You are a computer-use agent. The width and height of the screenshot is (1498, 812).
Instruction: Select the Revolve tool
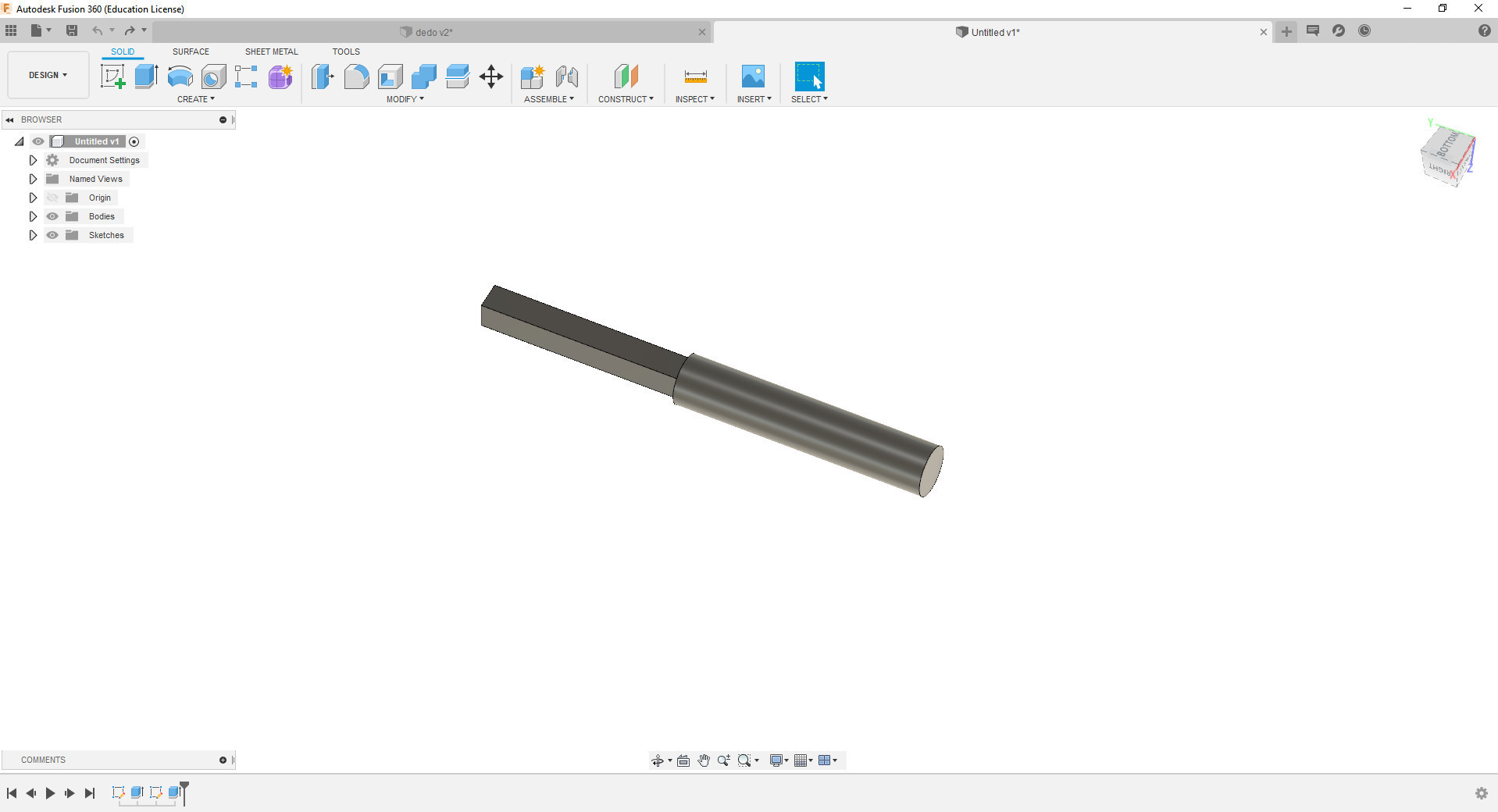click(x=180, y=77)
